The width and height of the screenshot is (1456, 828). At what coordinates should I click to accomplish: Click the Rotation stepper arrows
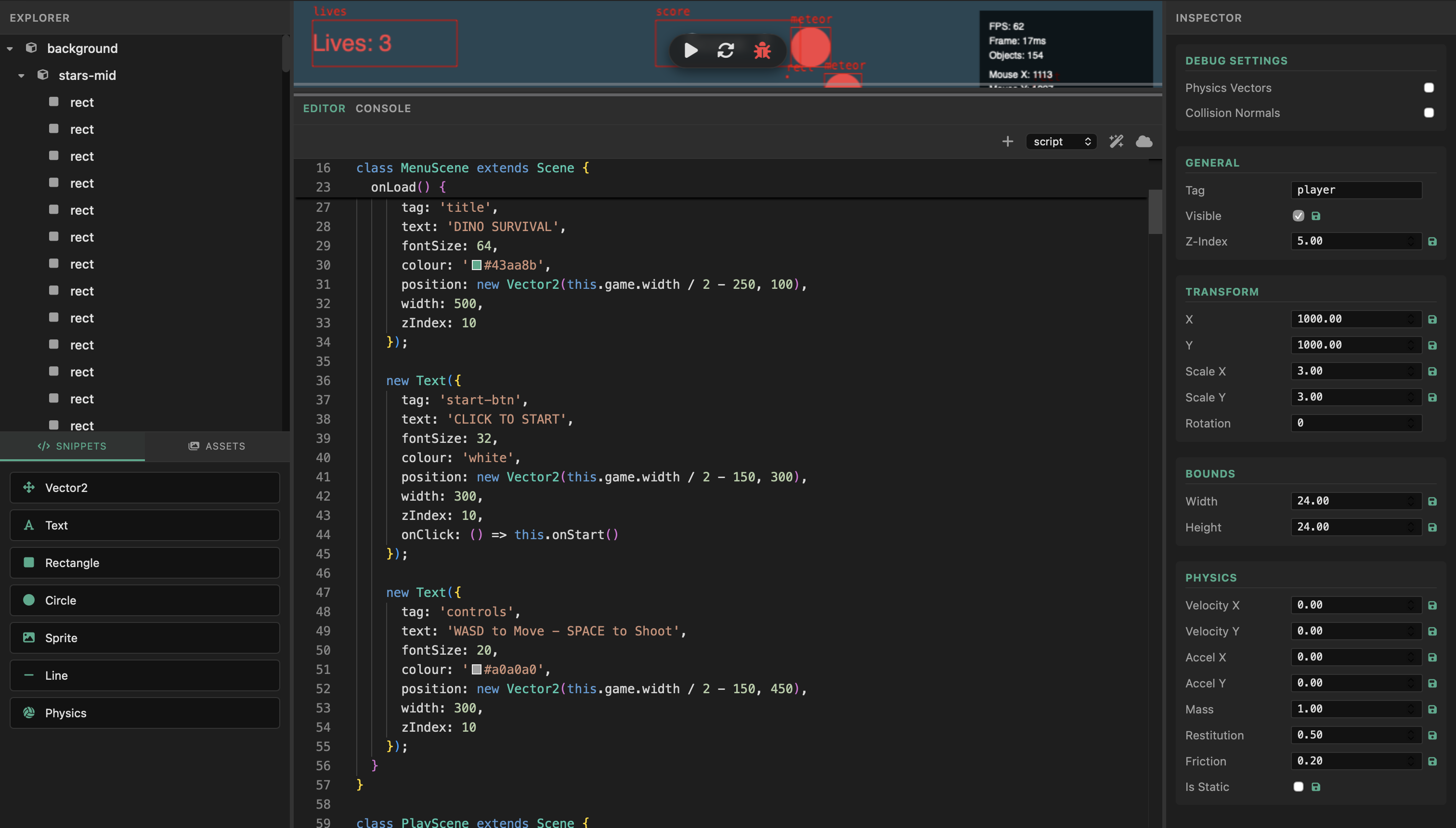[1411, 423]
